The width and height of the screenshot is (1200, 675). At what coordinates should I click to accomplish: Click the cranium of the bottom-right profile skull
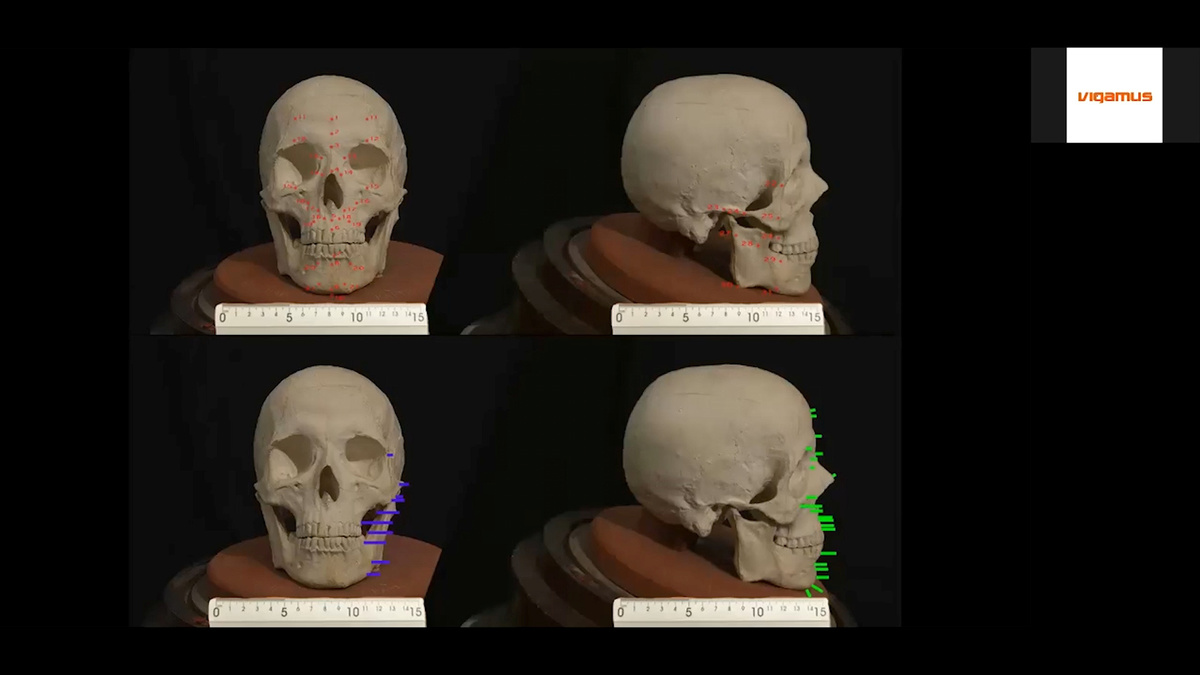pos(700,430)
